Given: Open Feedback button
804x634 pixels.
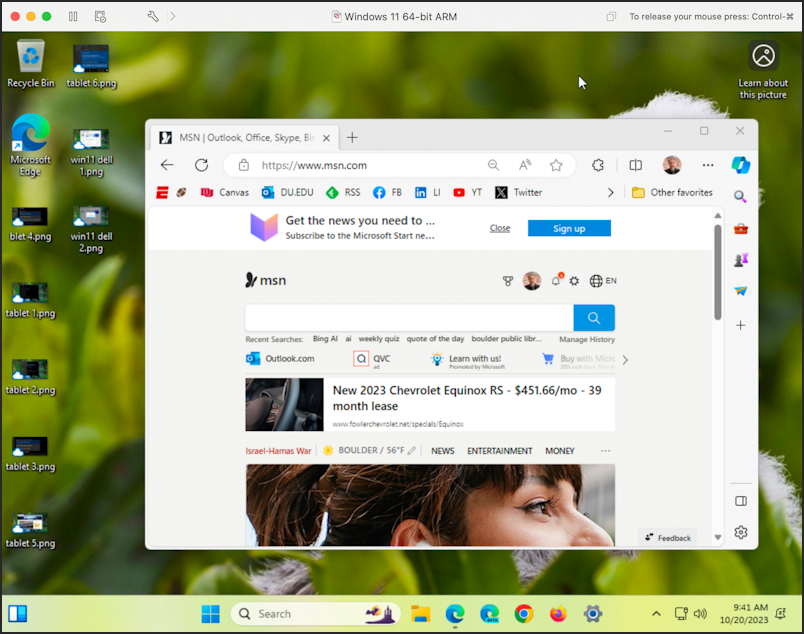Looking at the screenshot, I should [x=668, y=538].
